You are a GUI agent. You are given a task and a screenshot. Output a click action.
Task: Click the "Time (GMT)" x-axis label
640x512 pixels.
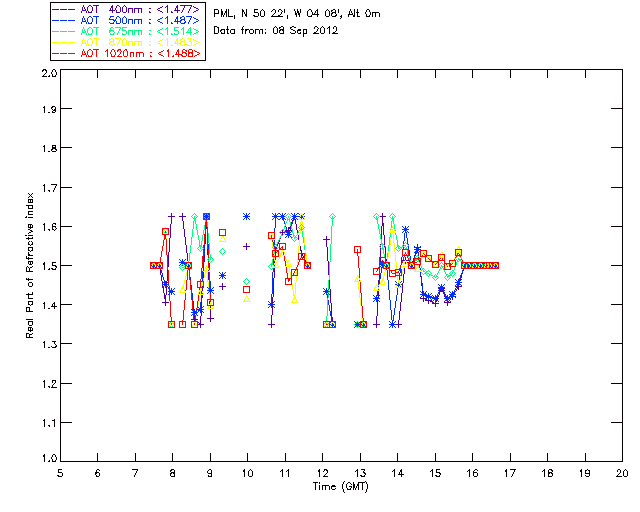tap(341, 487)
